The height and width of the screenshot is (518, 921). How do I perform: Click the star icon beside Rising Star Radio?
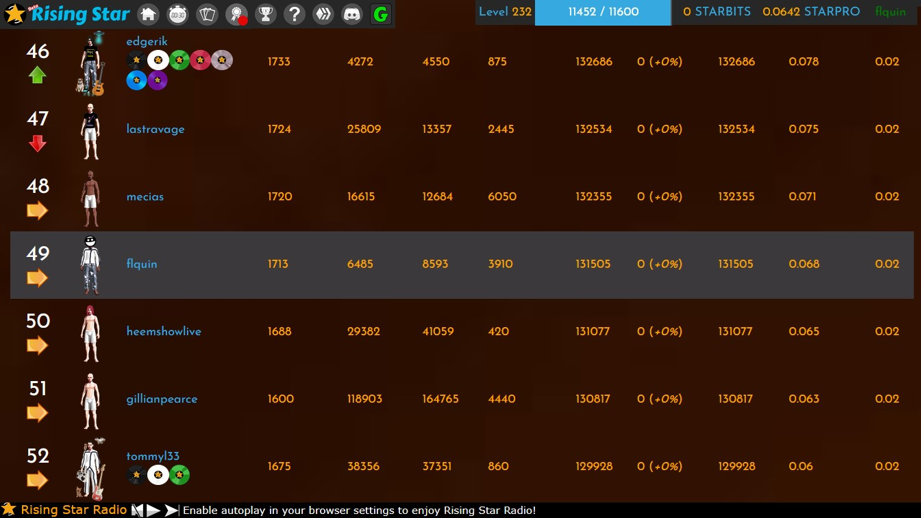coord(9,509)
